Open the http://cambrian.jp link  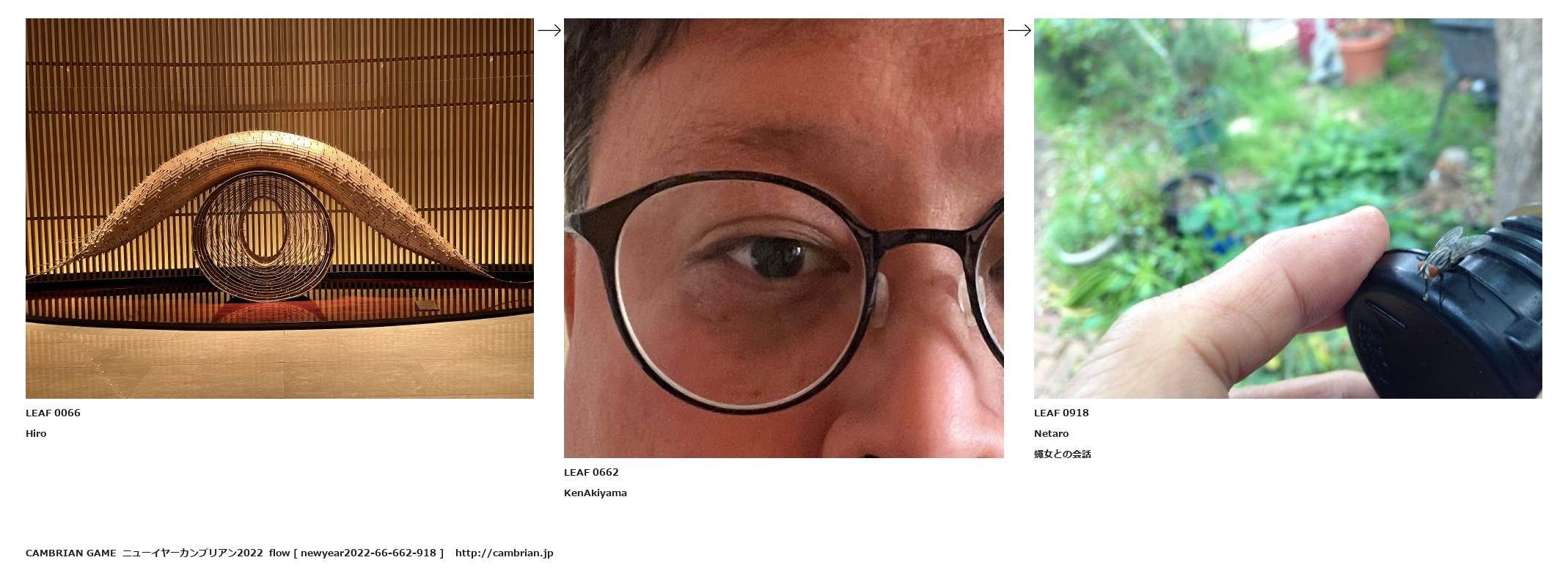coord(504,553)
